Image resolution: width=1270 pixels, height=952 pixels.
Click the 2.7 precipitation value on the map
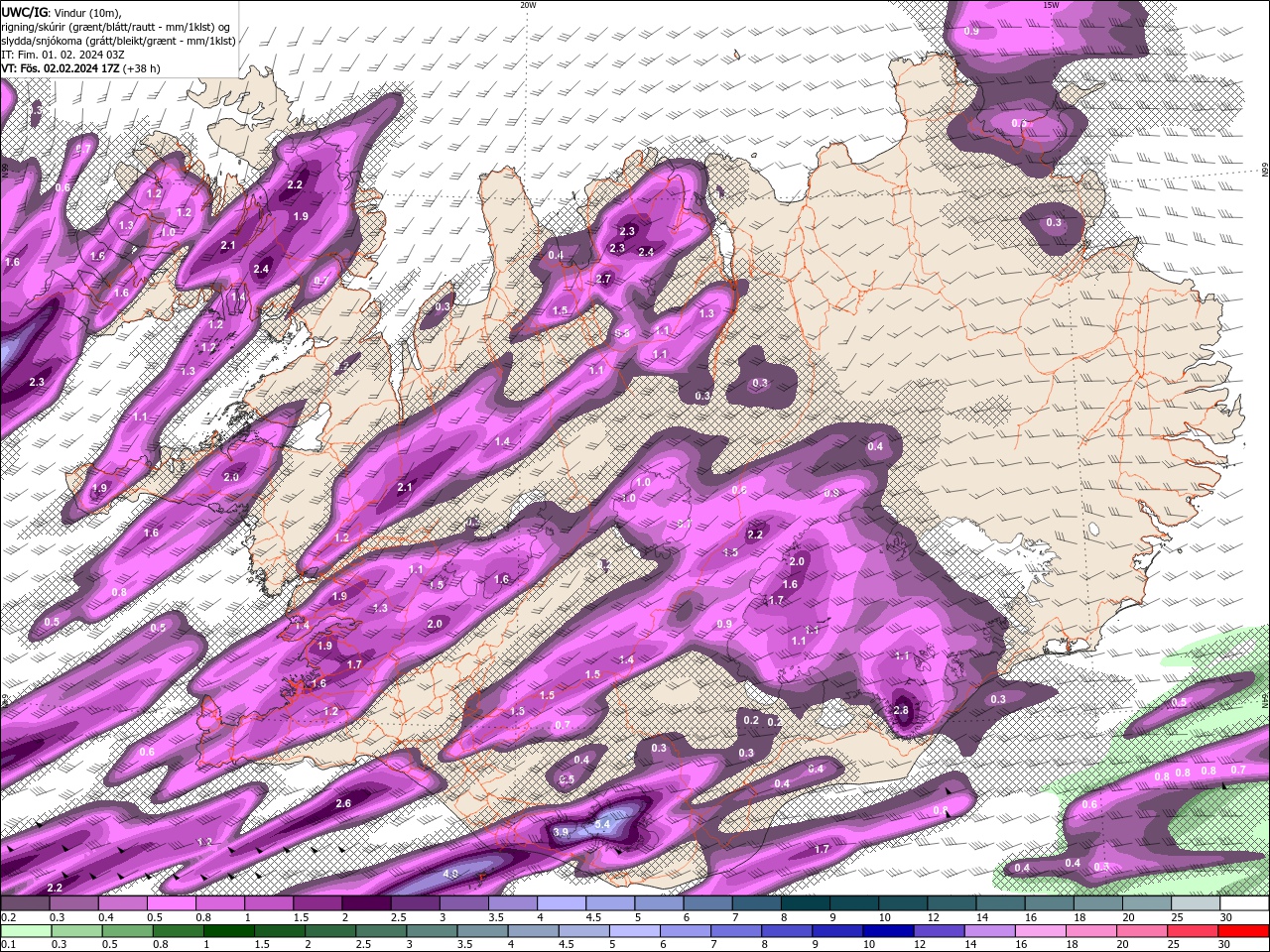pos(603,279)
